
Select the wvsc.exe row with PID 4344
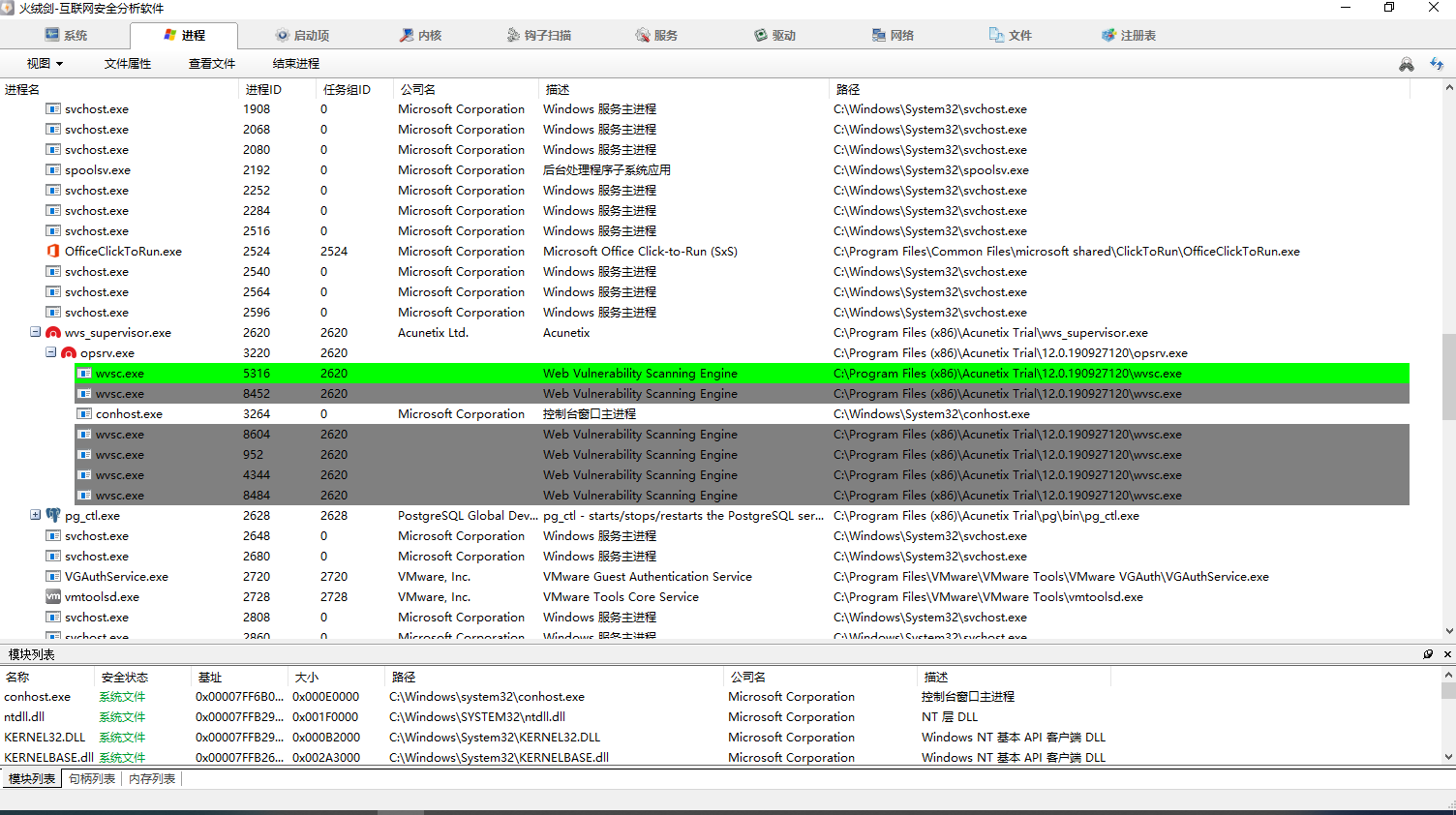(742, 475)
